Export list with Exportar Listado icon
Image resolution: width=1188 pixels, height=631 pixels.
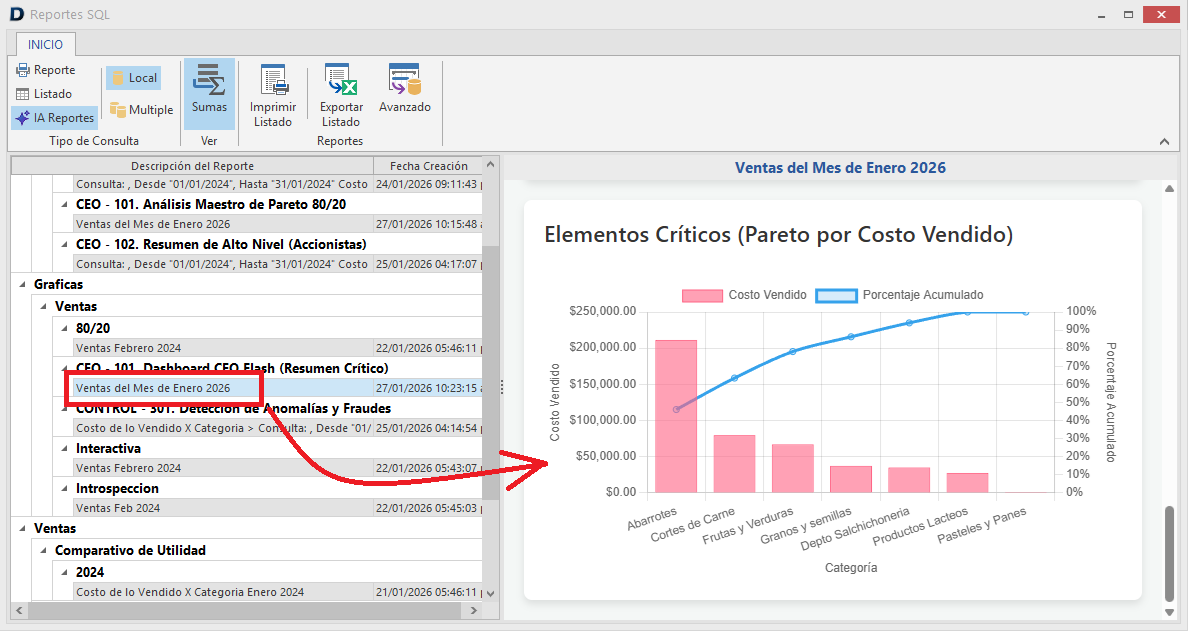(x=341, y=80)
